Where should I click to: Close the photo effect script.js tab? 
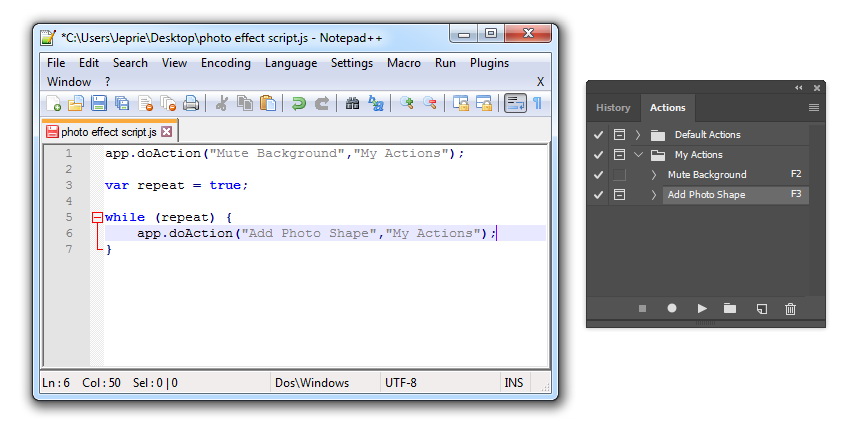tap(167, 132)
